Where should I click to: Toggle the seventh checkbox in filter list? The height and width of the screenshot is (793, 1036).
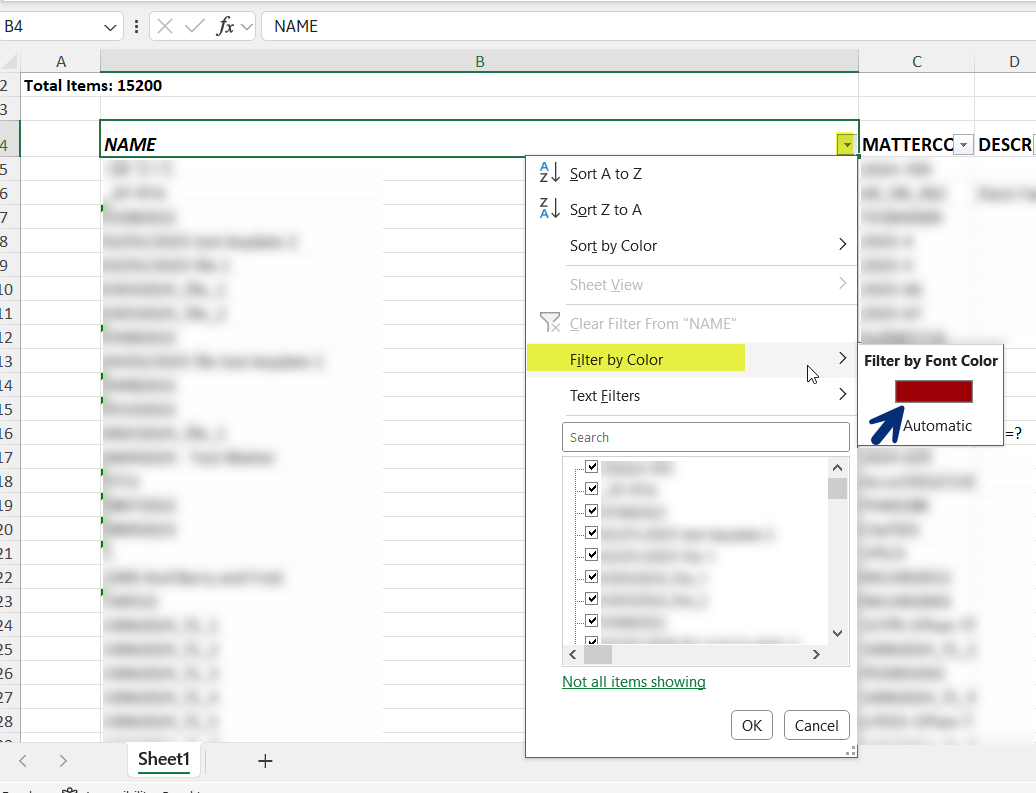[x=591, y=598]
